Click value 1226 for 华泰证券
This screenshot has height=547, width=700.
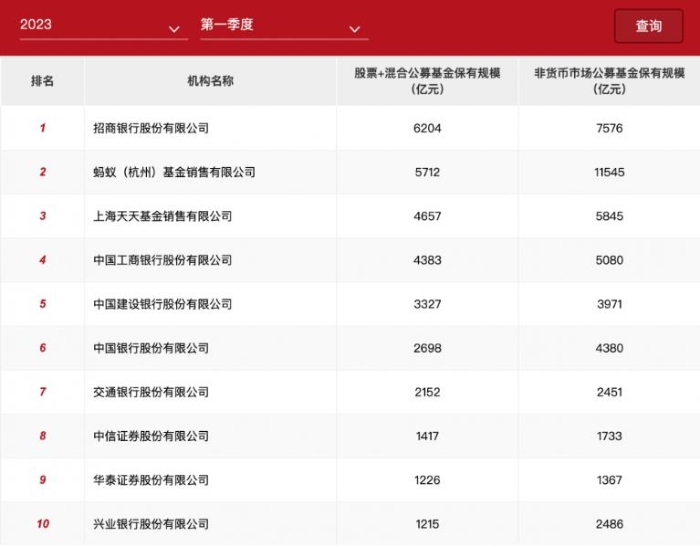coord(427,480)
